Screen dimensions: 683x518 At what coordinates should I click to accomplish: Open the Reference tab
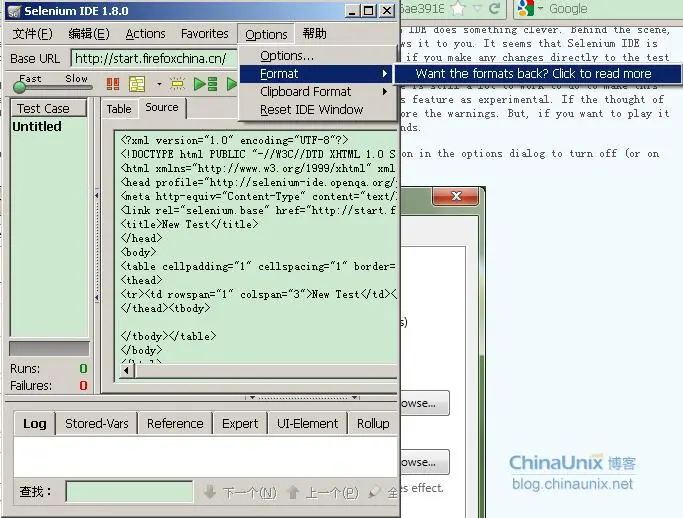[175, 423]
